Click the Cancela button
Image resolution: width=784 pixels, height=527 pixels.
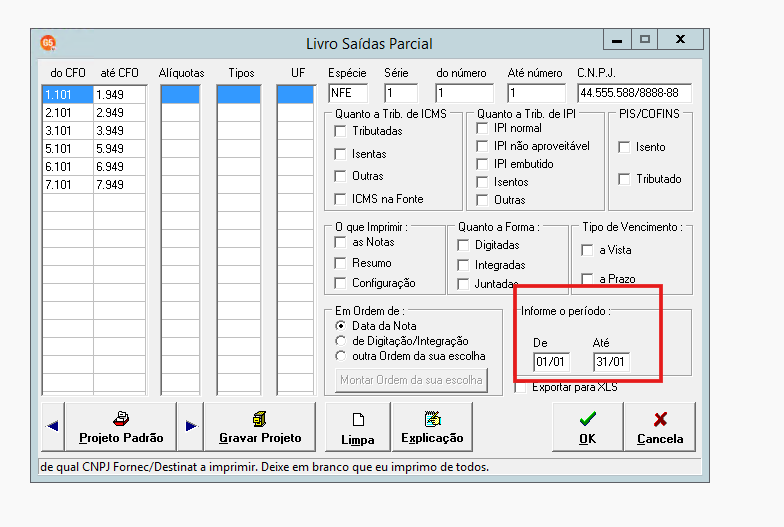coord(660,426)
